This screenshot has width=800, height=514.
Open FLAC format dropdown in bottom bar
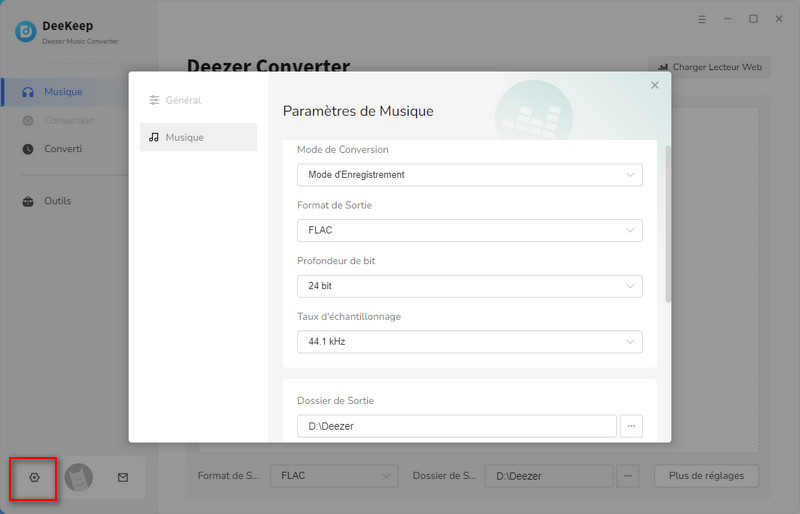pyautogui.click(x=334, y=476)
